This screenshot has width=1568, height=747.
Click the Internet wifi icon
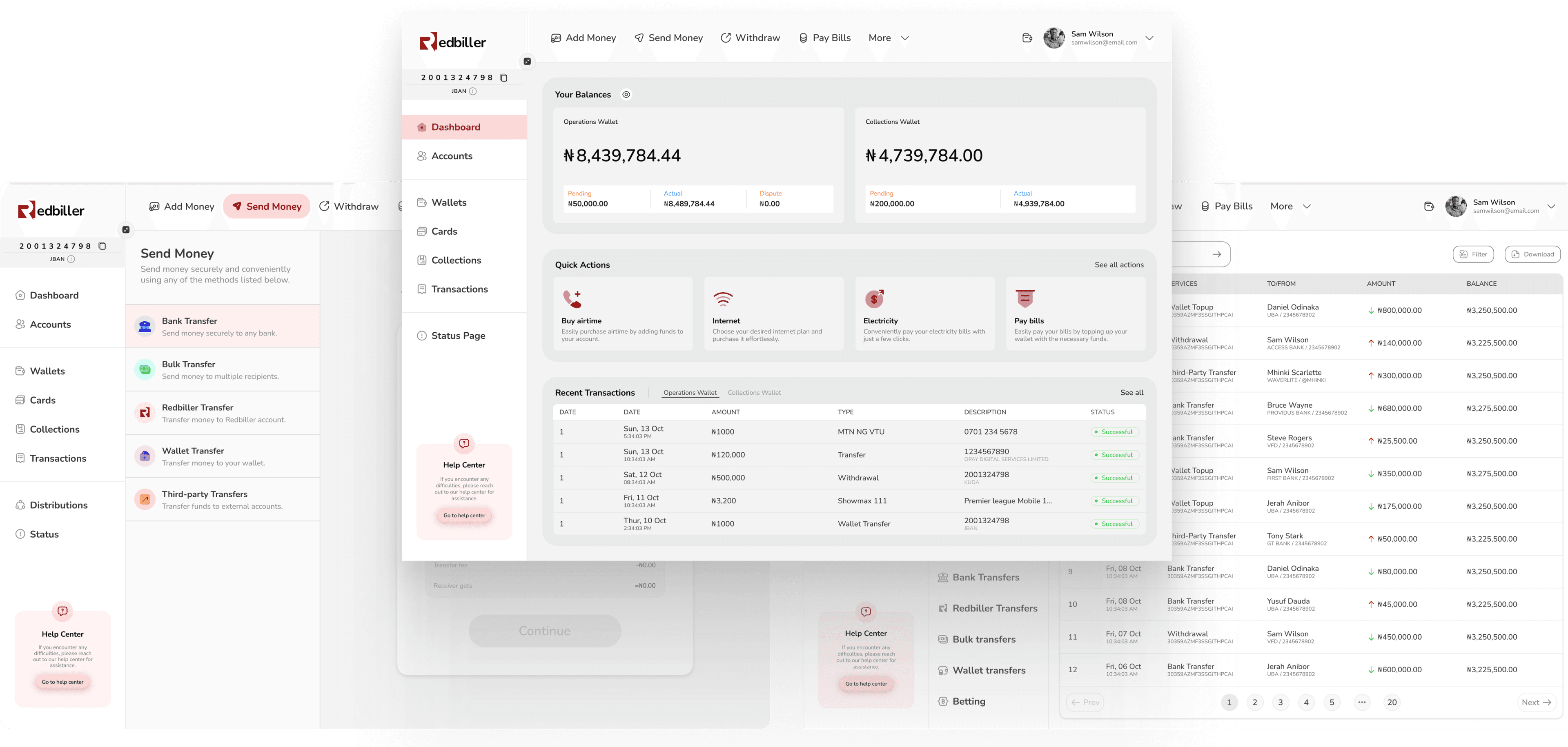click(722, 299)
